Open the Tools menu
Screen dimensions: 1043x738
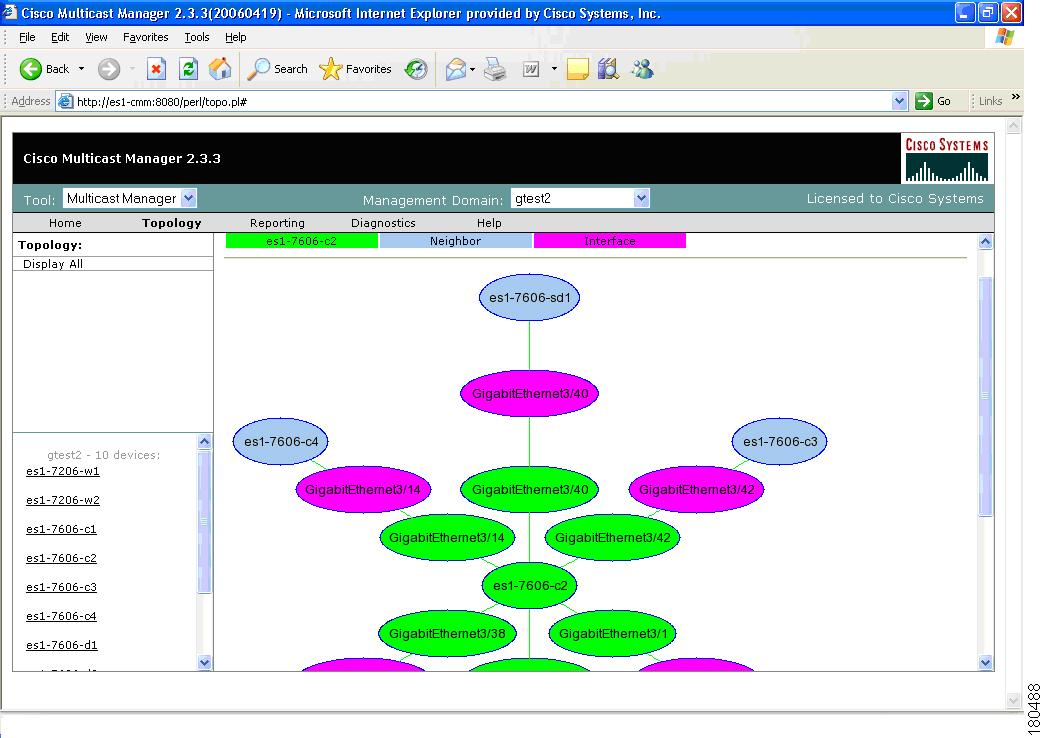197,37
